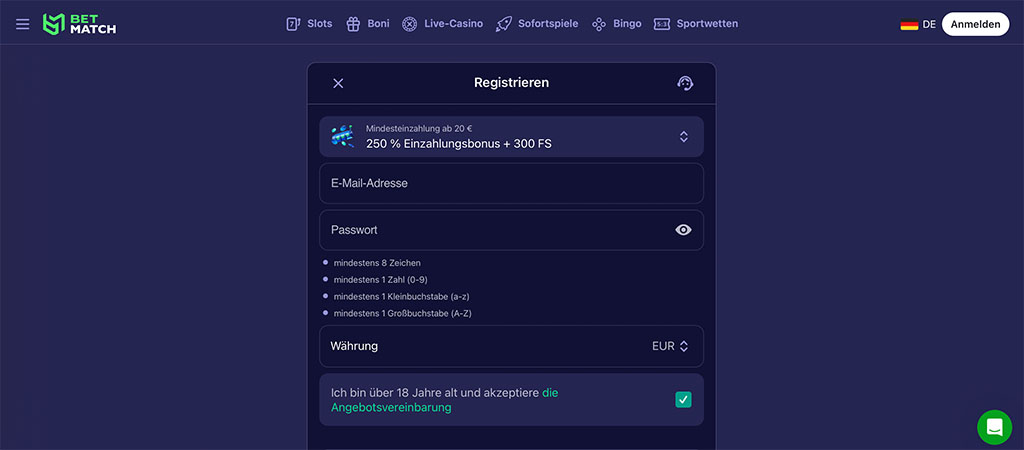Image resolution: width=1024 pixels, height=450 pixels.
Task: Expand the deposit bonus selector
Action: [x=684, y=137]
